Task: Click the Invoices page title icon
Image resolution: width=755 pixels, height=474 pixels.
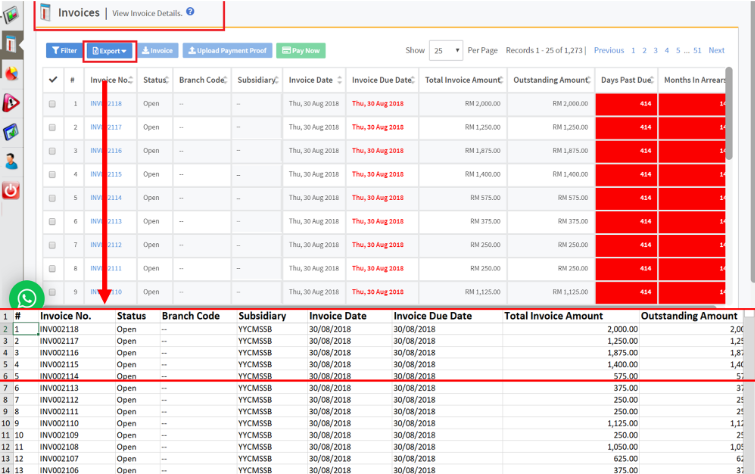Action: click(x=46, y=12)
